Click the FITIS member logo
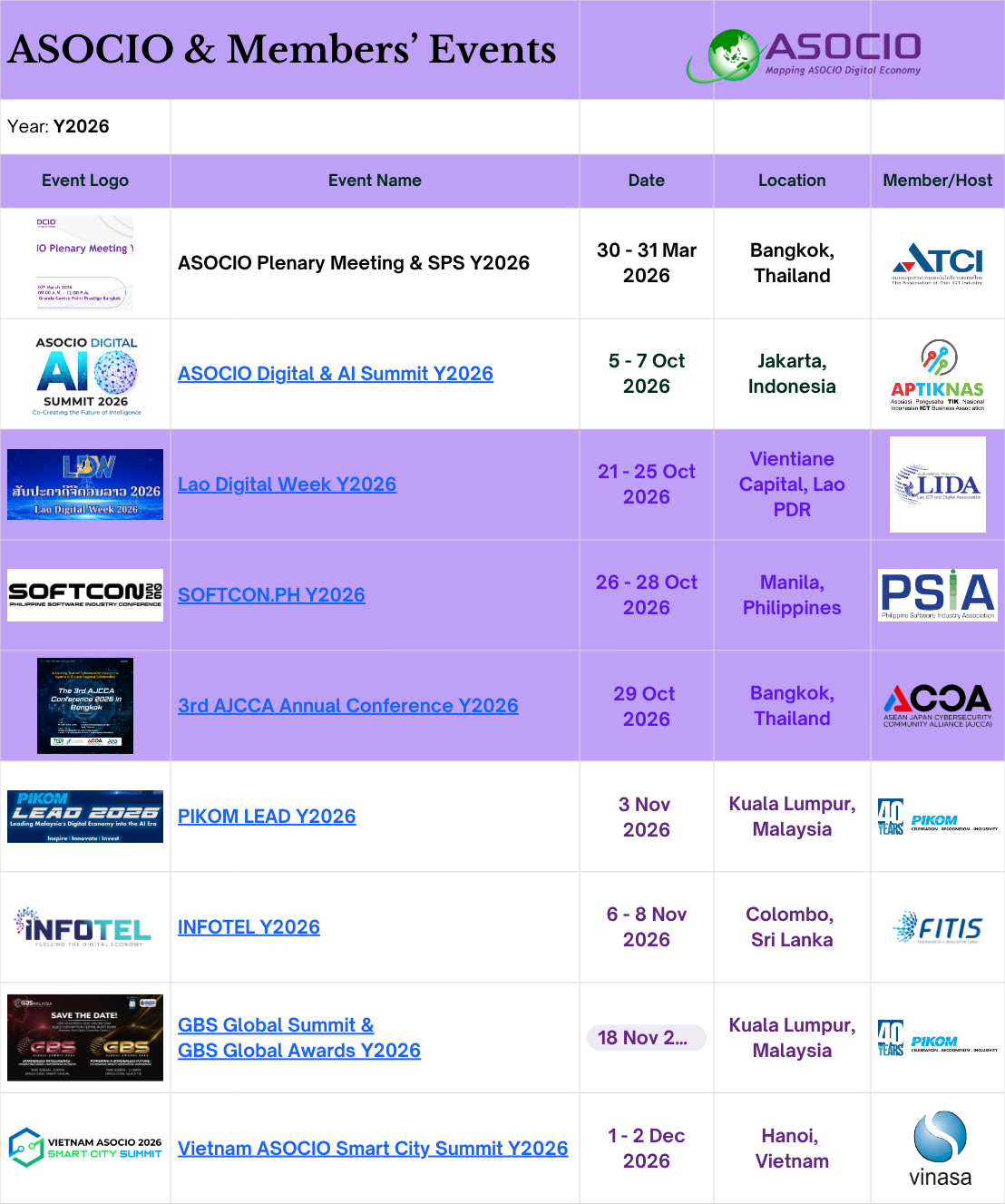 [937, 927]
